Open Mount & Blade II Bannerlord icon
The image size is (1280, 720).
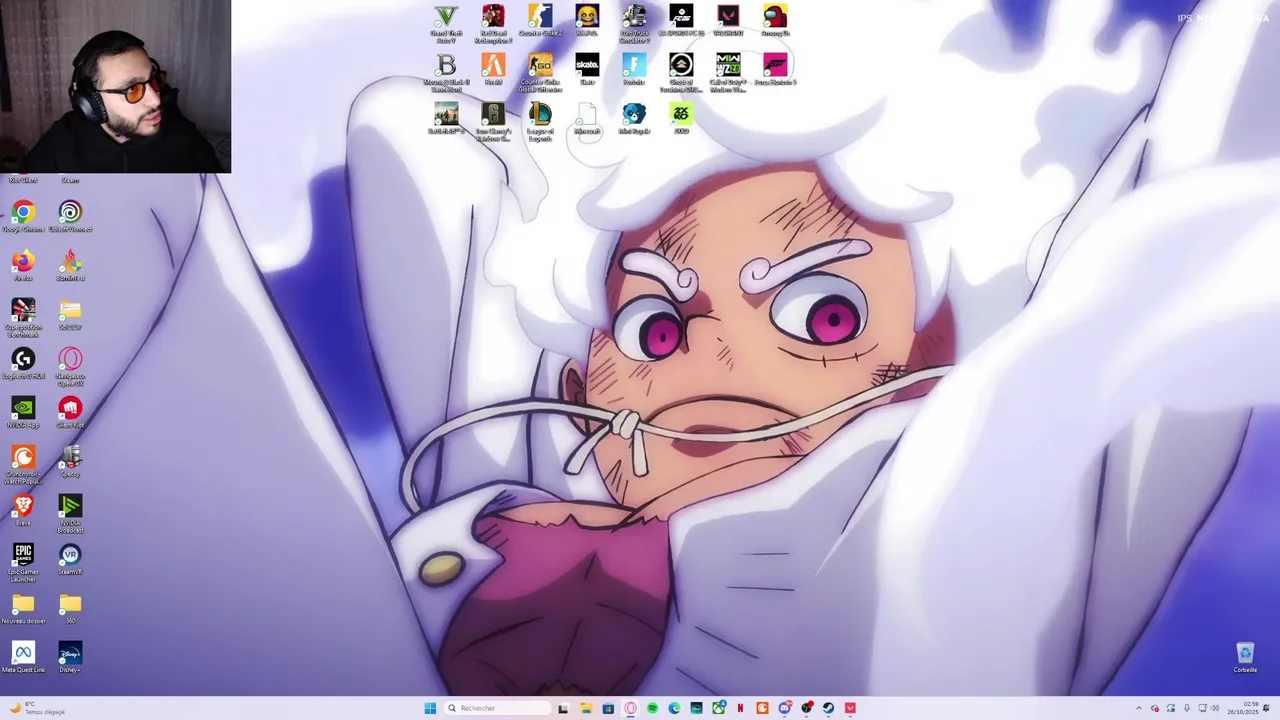446,72
